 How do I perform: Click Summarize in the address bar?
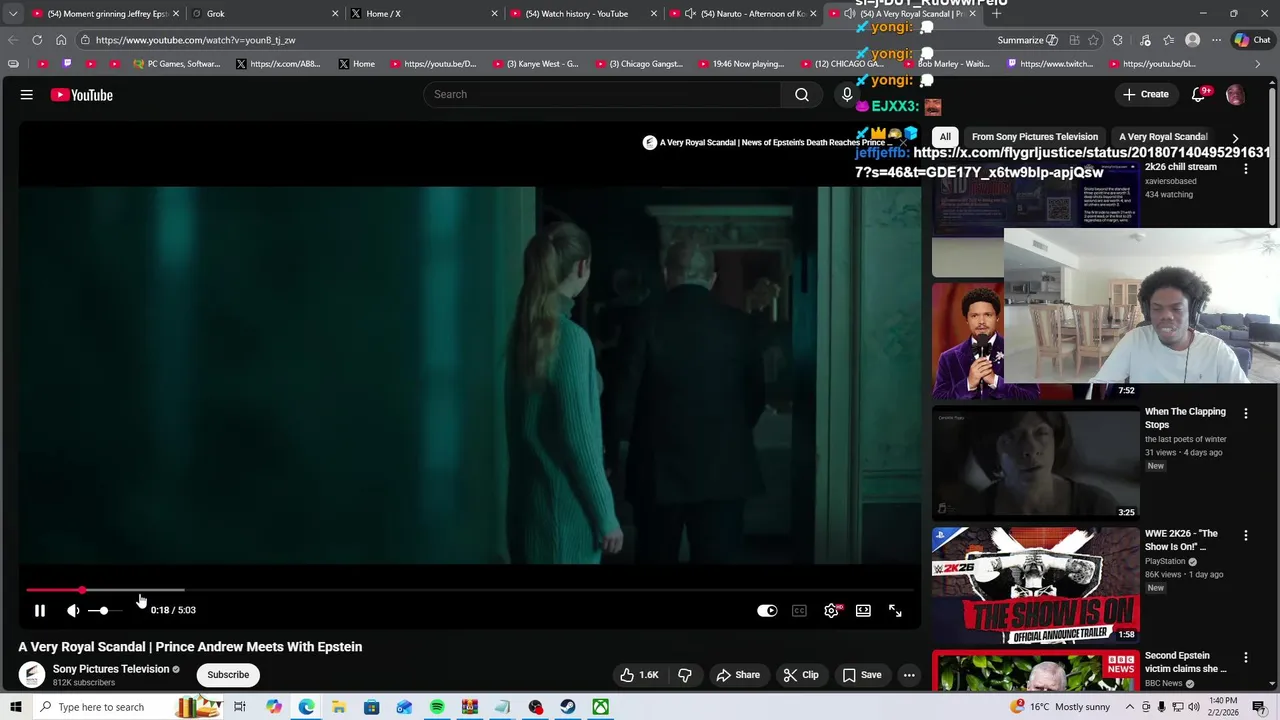coord(1027,40)
